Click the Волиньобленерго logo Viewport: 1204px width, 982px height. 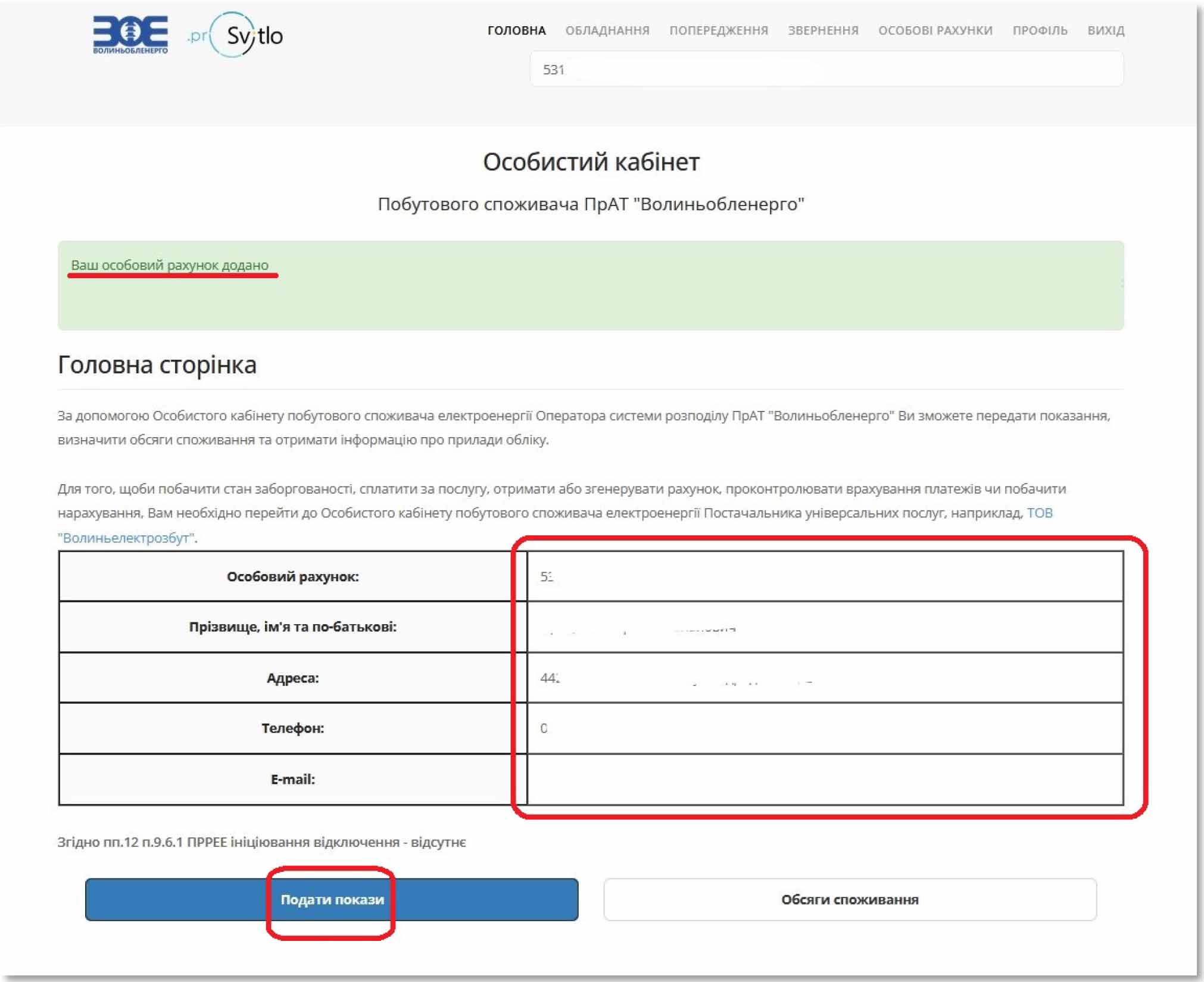130,35
